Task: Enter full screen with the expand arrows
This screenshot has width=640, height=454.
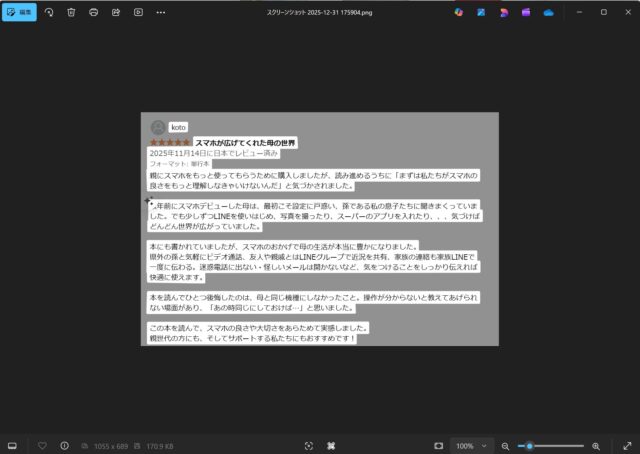Action: coord(626,445)
